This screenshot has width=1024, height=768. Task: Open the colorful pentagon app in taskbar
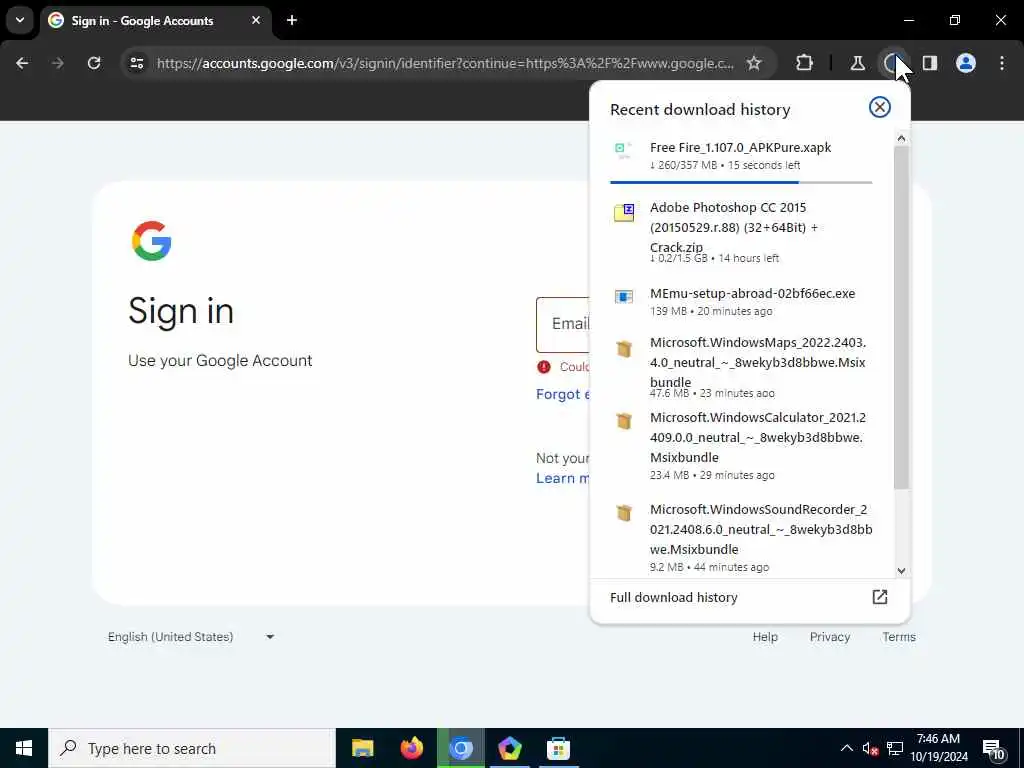click(x=509, y=748)
